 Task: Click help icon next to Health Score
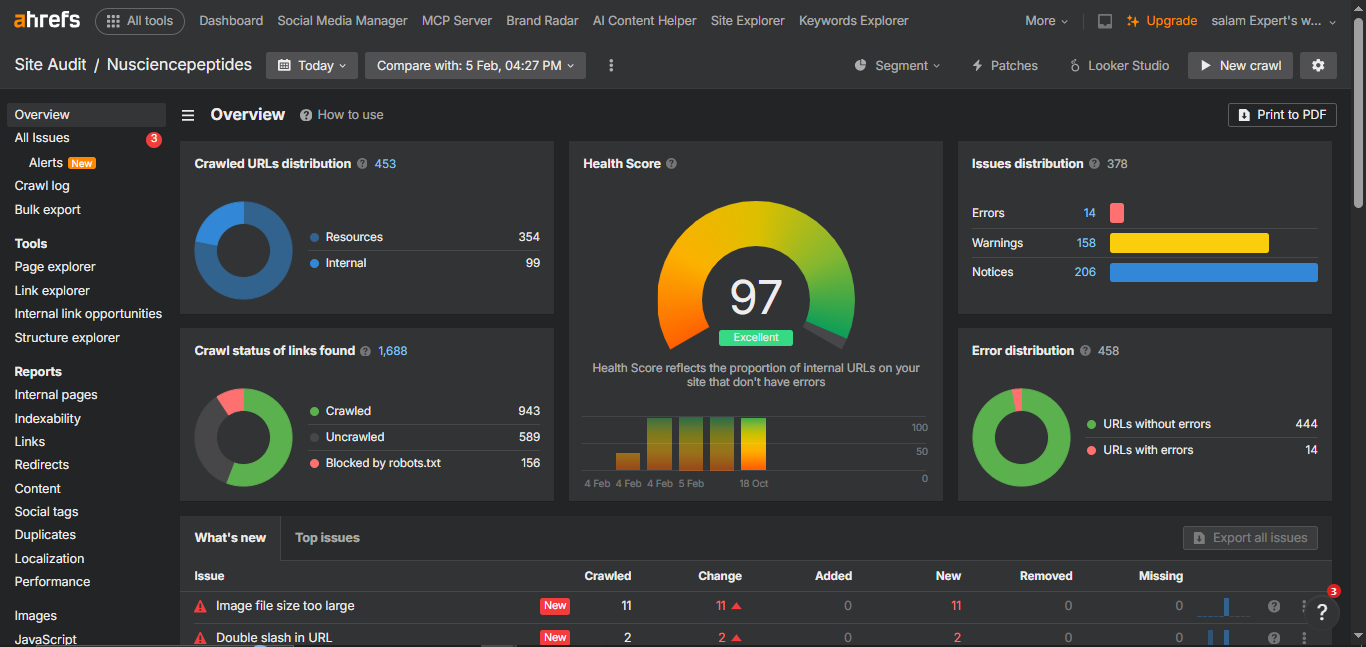(x=671, y=164)
